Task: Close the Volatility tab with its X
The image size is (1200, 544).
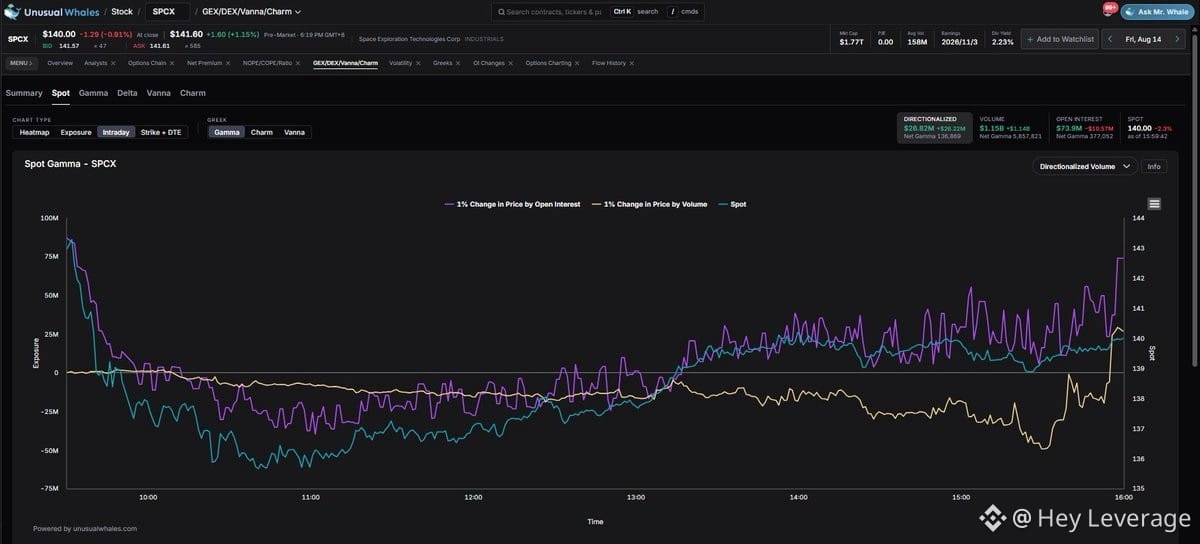Action: 419,63
